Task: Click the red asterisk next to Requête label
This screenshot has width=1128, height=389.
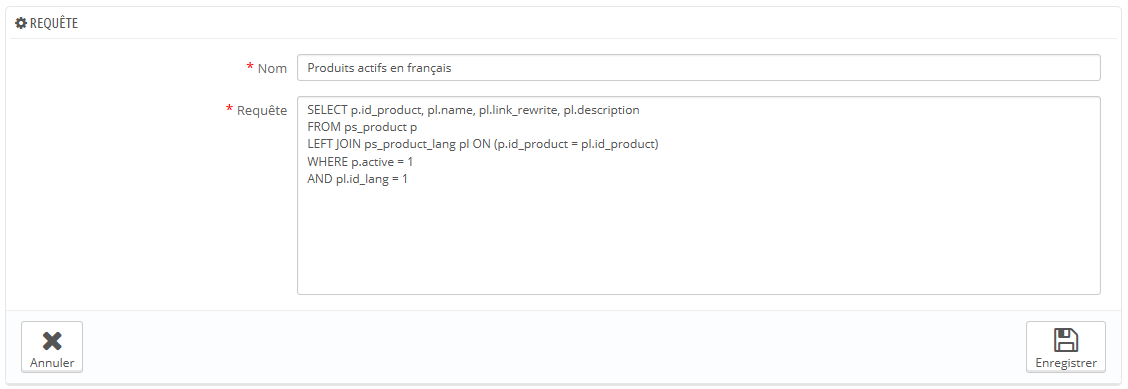Action: coord(229,109)
